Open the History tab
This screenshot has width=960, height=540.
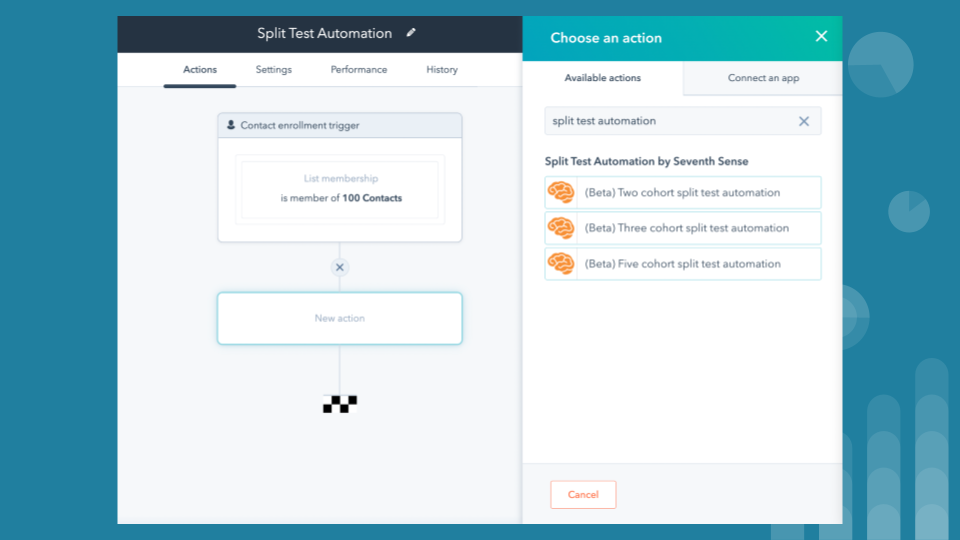coord(442,70)
